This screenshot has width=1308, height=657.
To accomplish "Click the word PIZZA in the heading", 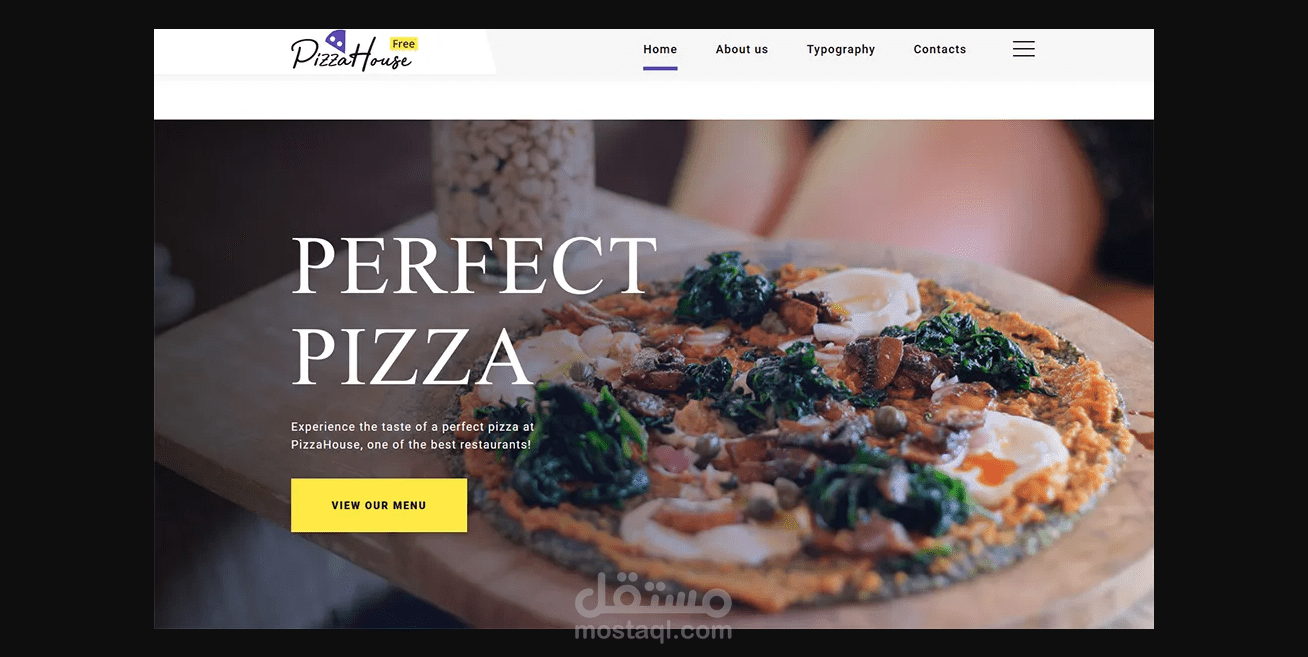I will click(x=412, y=357).
